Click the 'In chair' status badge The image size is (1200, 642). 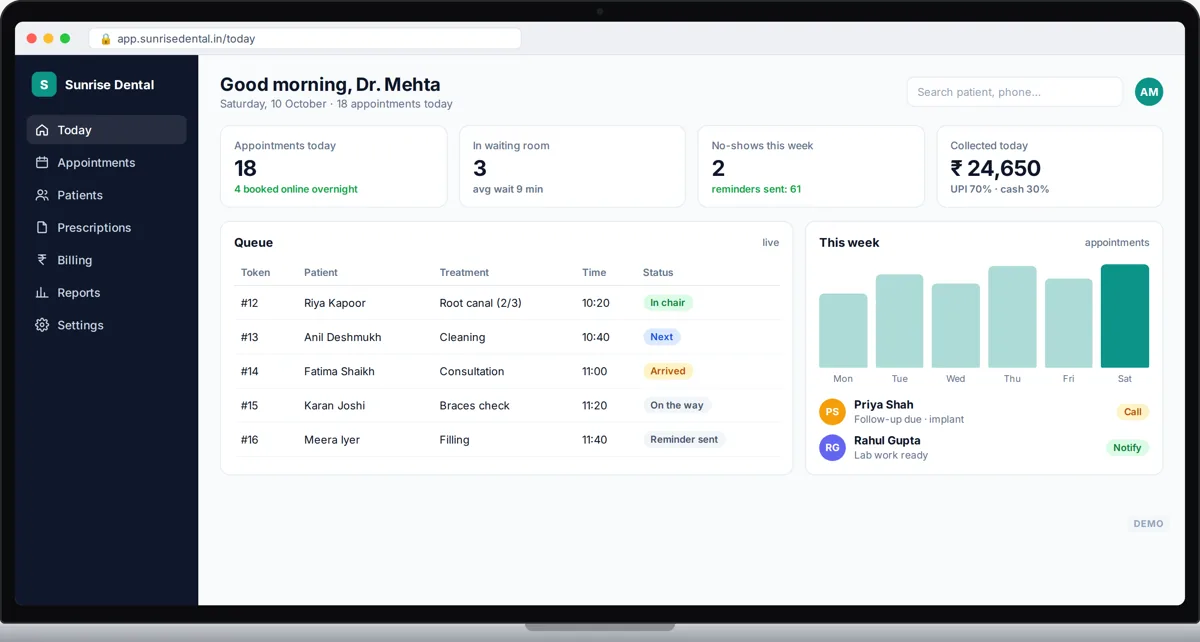pyautogui.click(x=667, y=303)
